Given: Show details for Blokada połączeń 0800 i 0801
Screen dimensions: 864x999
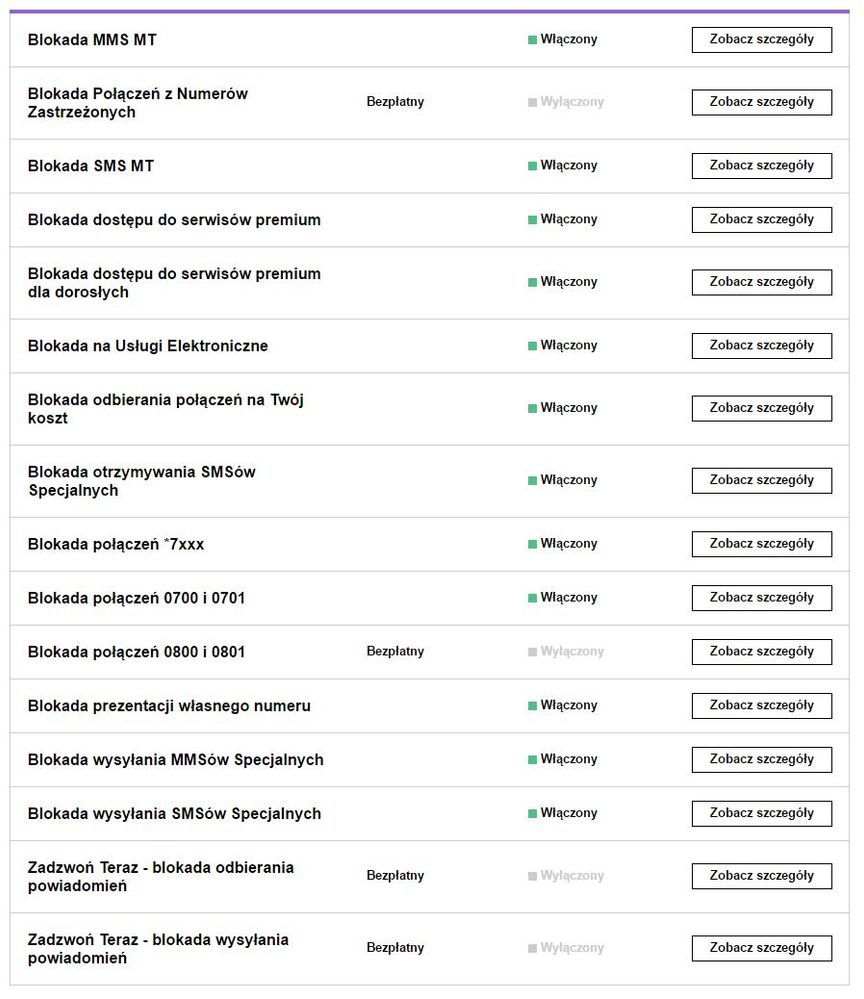Looking at the screenshot, I should tap(761, 652).
